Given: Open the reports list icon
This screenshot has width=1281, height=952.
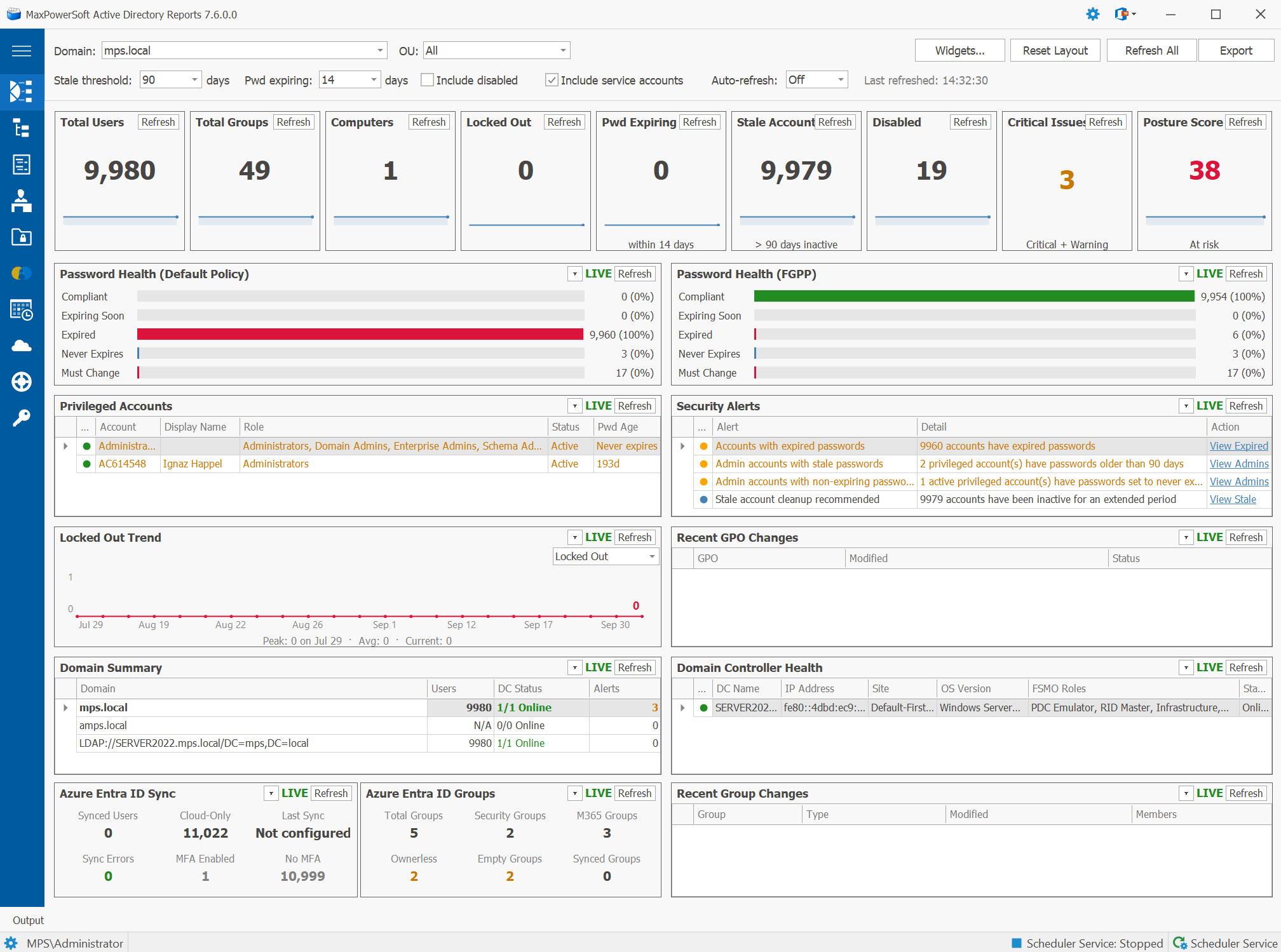Looking at the screenshot, I should pyautogui.click(x=22, y=164).
